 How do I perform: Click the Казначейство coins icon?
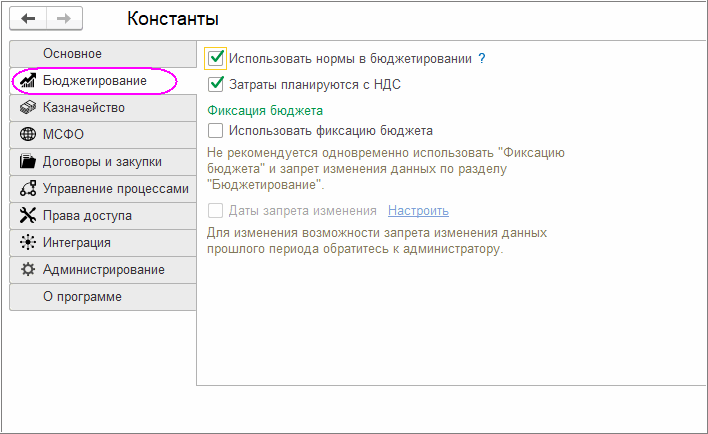tap(28, 107)
